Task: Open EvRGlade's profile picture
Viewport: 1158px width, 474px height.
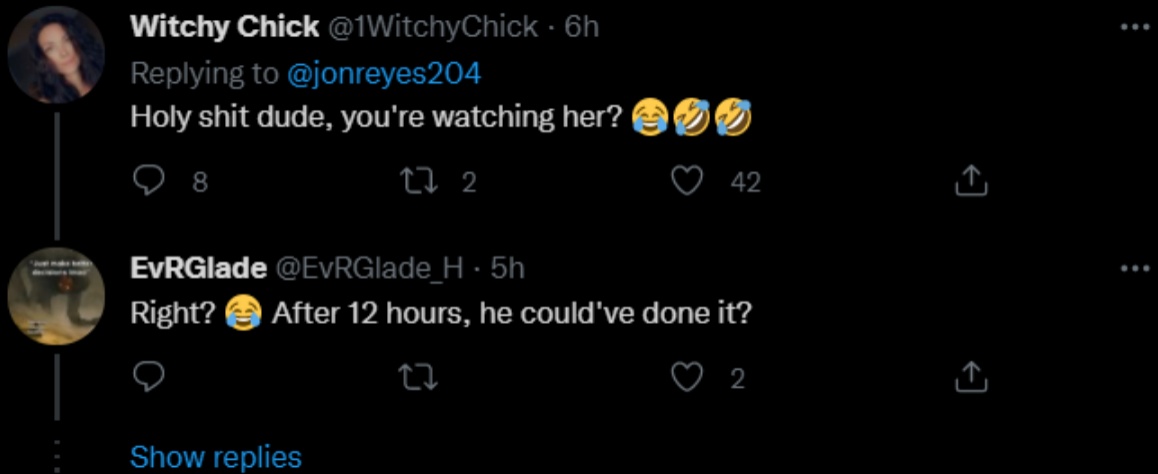Action: click(56, 297)
